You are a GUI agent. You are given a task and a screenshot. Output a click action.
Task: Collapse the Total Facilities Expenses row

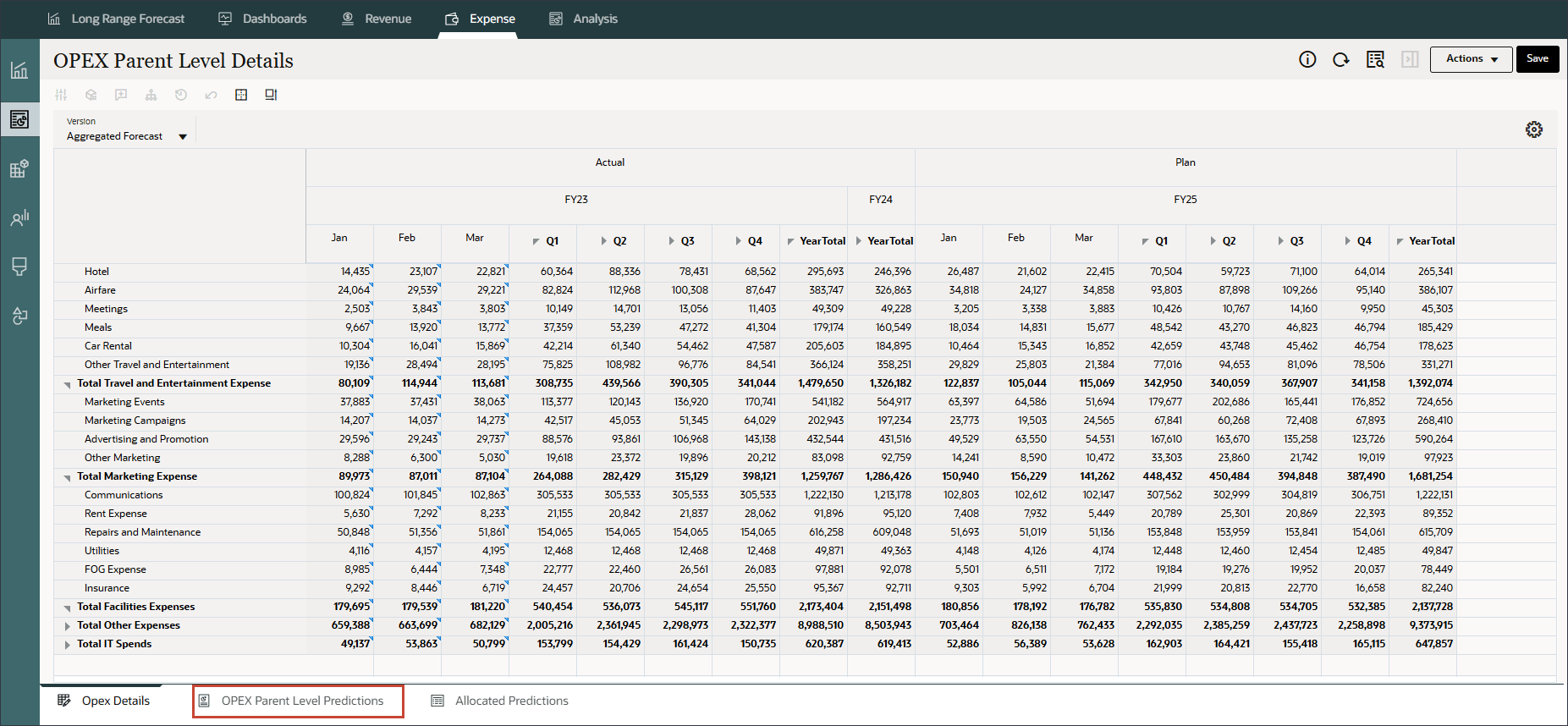[x=67, y=608]
